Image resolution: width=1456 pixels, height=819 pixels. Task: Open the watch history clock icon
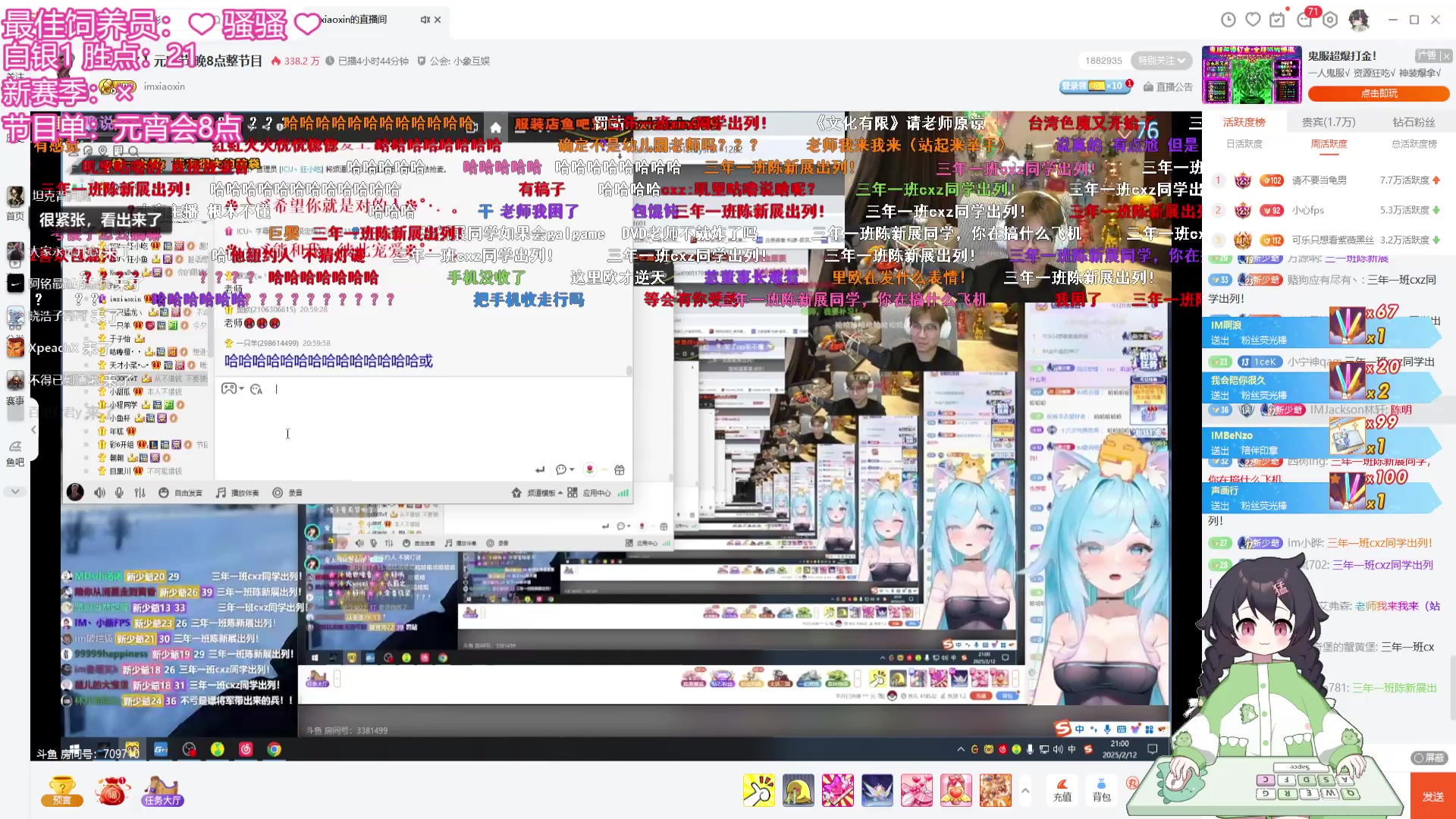click(x=1228, y=20)
